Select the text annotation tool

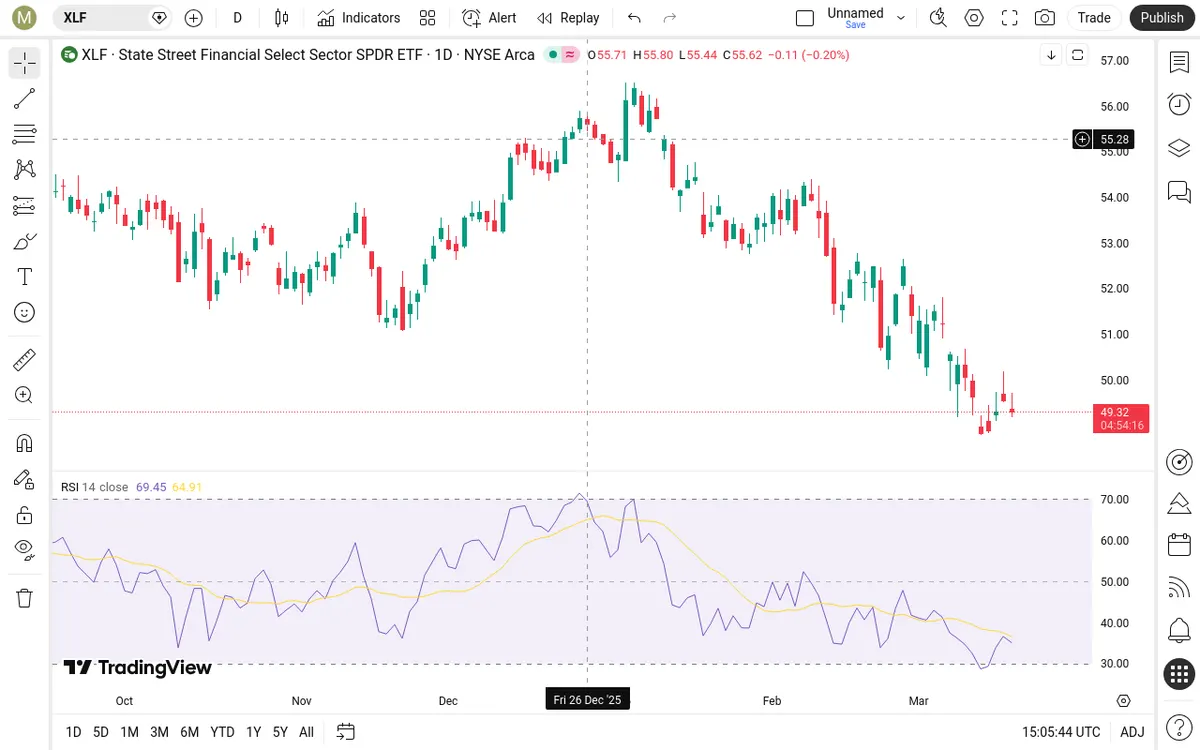point(25,277)
